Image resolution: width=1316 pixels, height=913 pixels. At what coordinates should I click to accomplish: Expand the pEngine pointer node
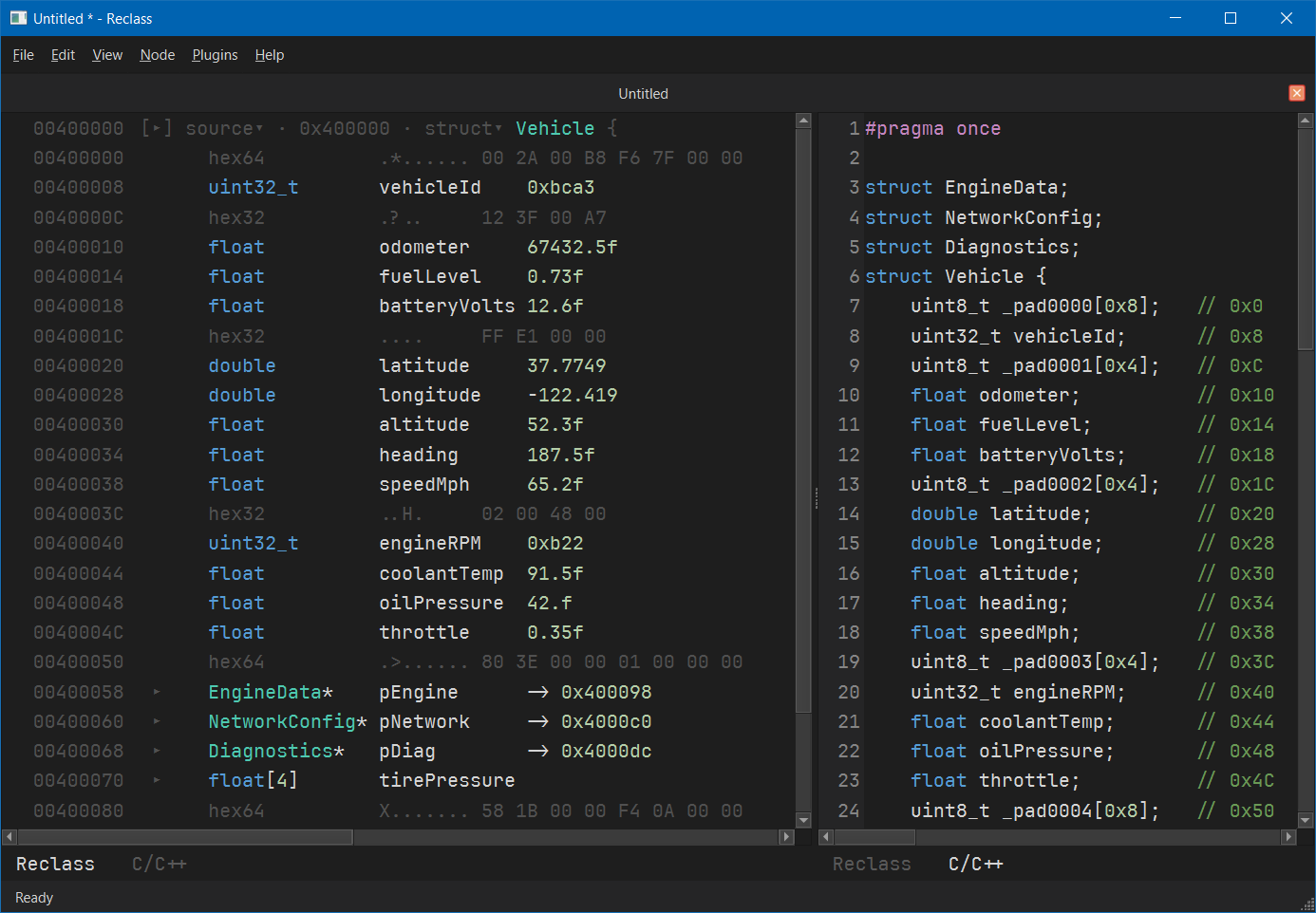coord(157,692)
